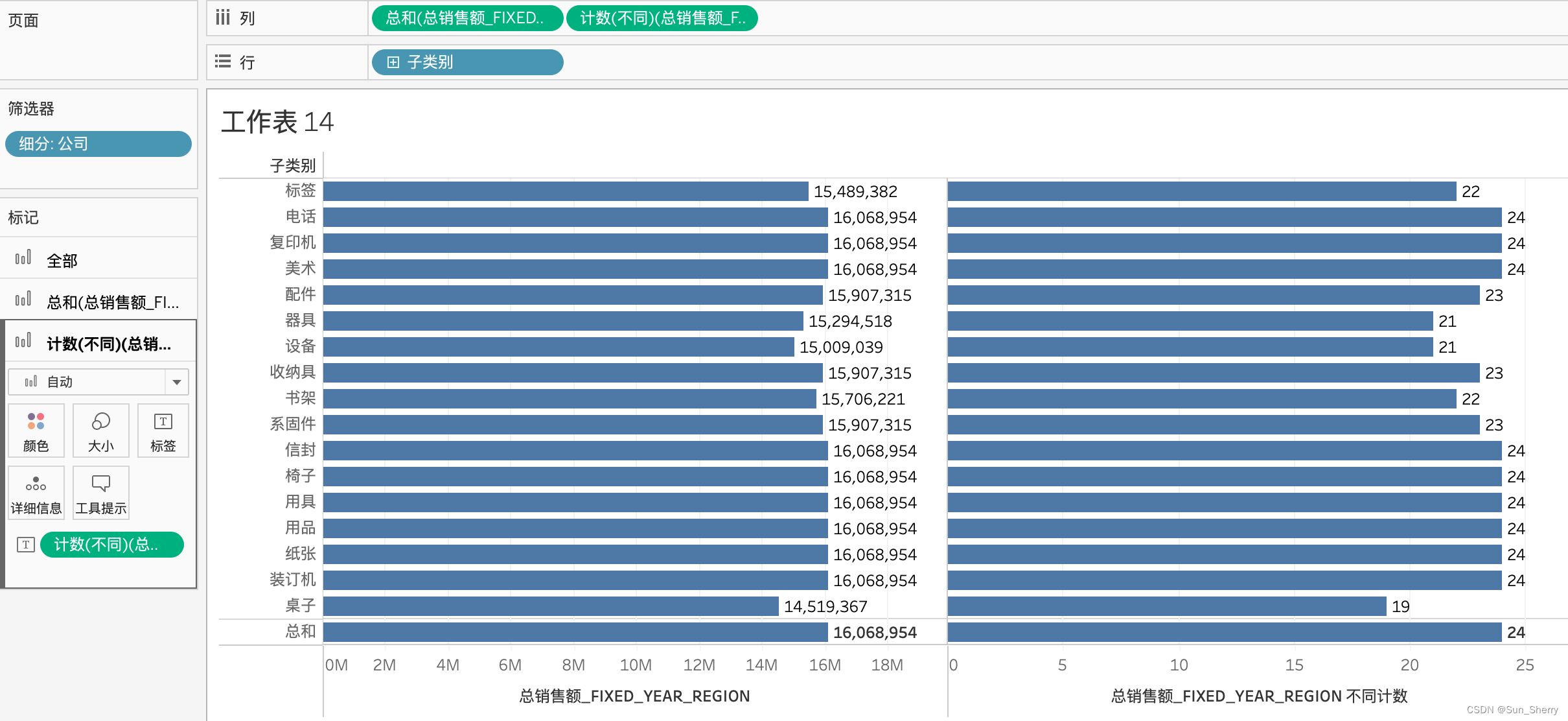Click the 总销售额_FIXED_YEAR_REGION axis title

click(634, 696)
